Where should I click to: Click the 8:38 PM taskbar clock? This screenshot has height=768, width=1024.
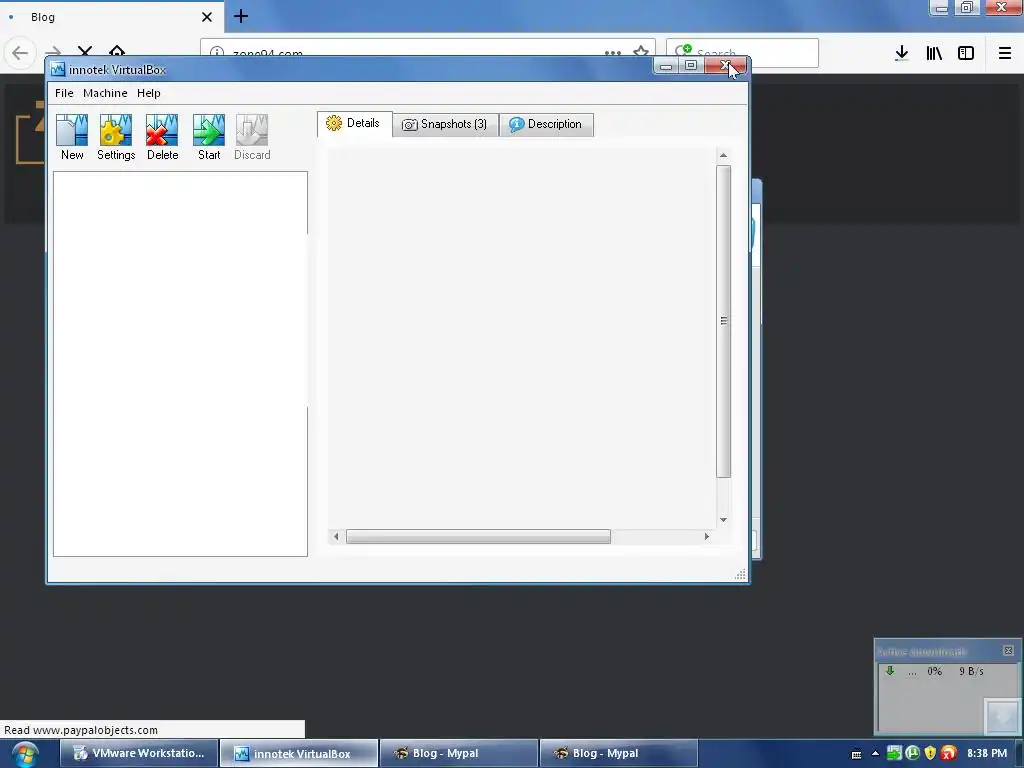coord(987,753)
